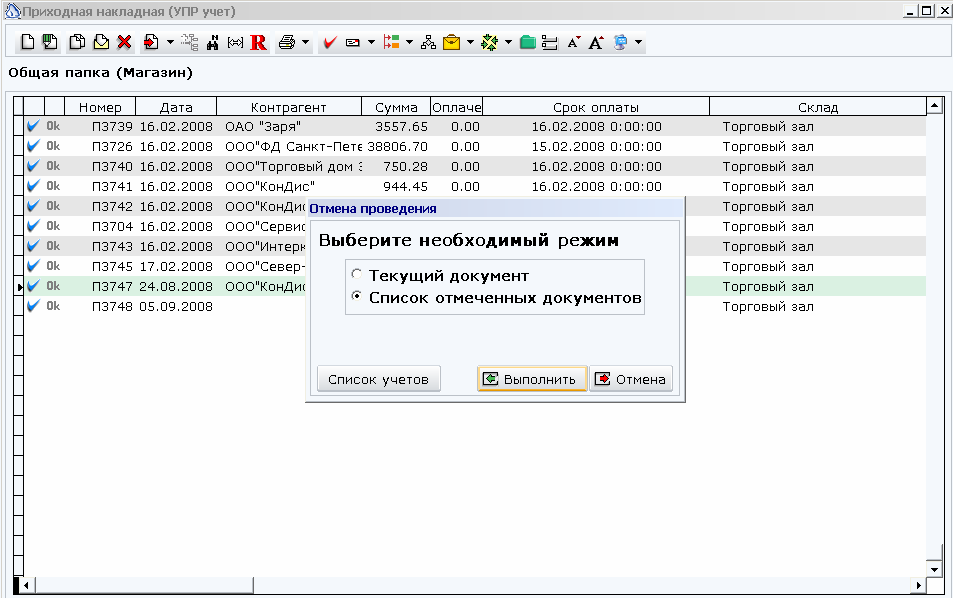Click the sum value 38806.70
The width and height of the screenshot is (953, 598).
[397, 146]
